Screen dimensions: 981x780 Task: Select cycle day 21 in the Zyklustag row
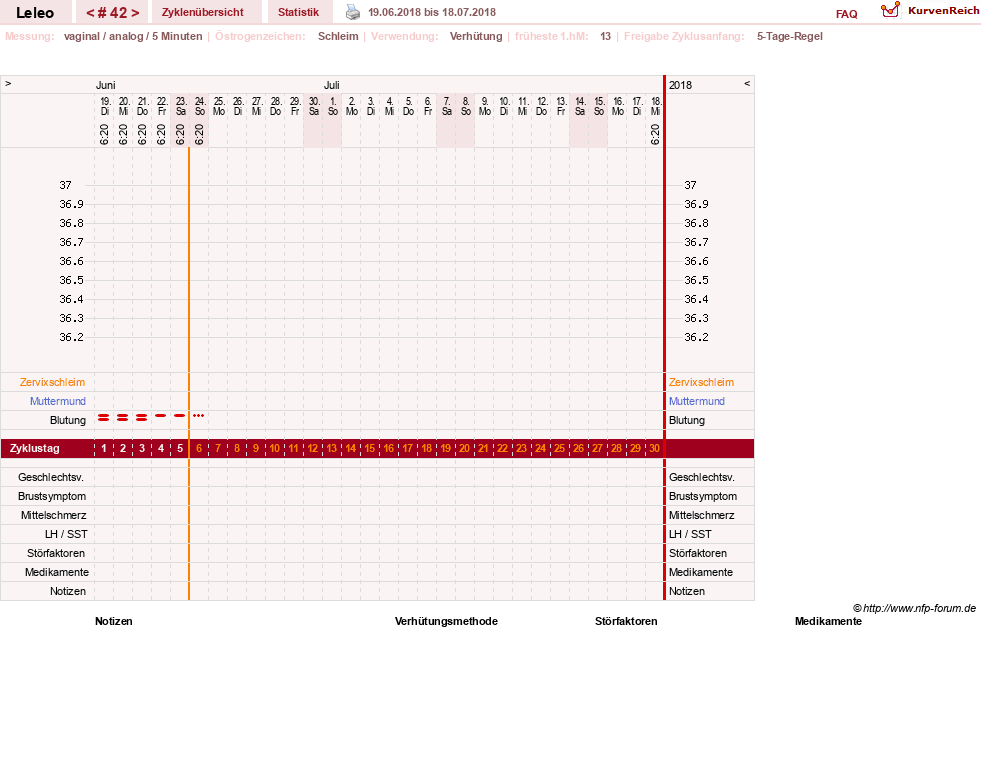(483, 448)
